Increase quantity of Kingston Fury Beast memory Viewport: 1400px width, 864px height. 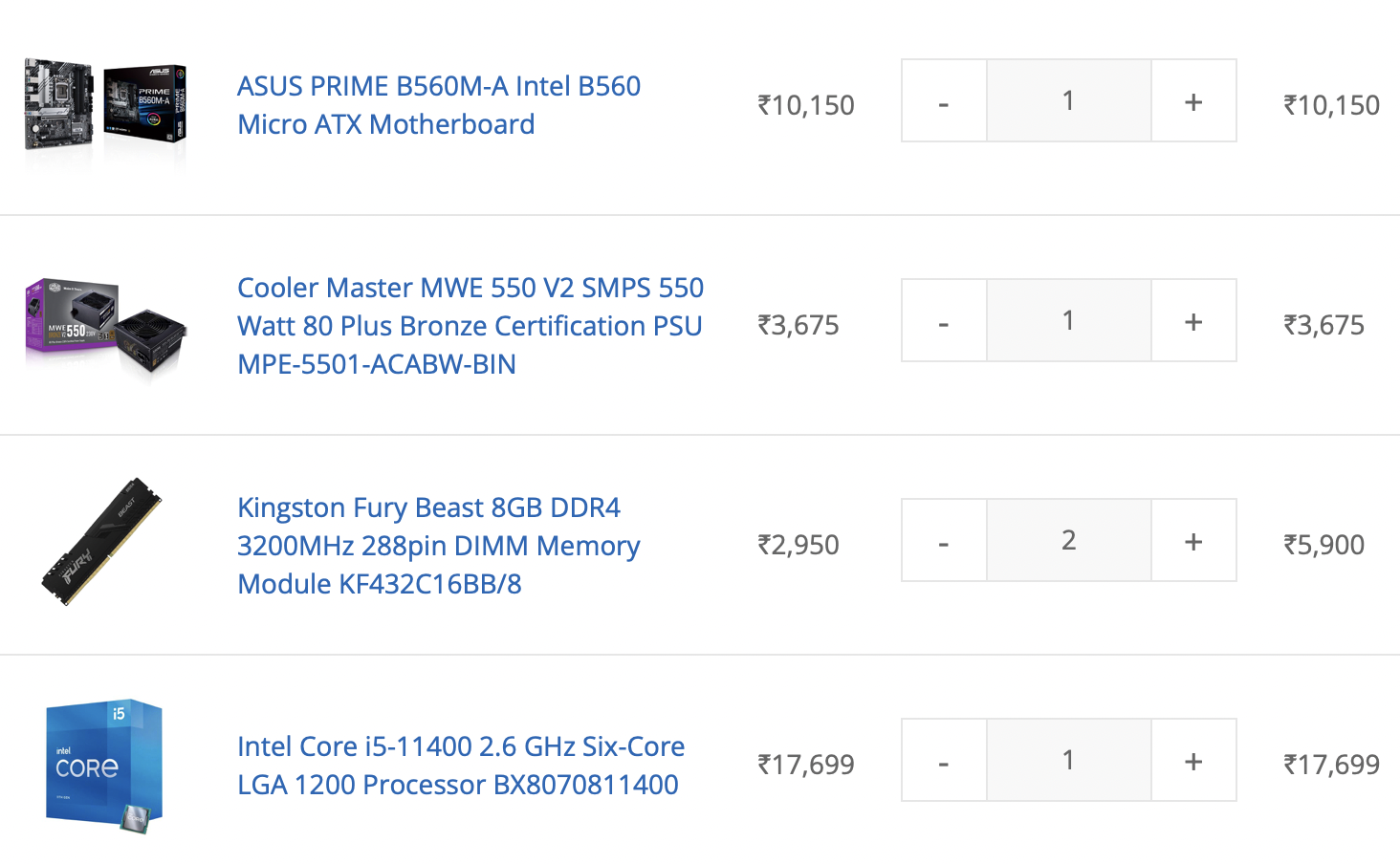1193,541
